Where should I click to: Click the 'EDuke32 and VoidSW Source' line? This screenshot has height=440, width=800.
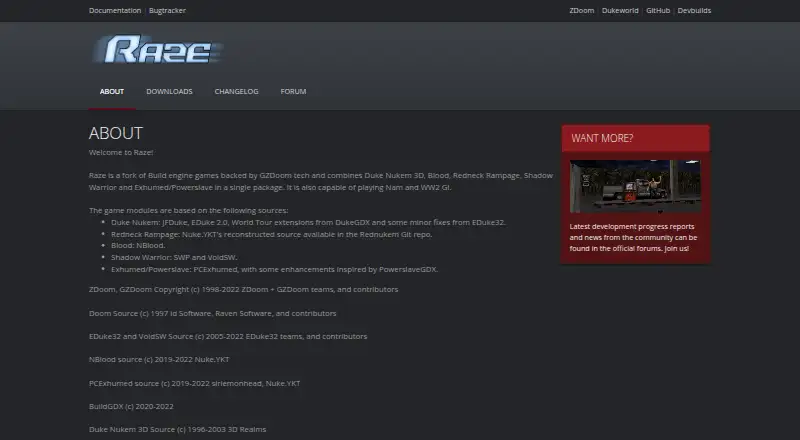[x=228, y=336]
